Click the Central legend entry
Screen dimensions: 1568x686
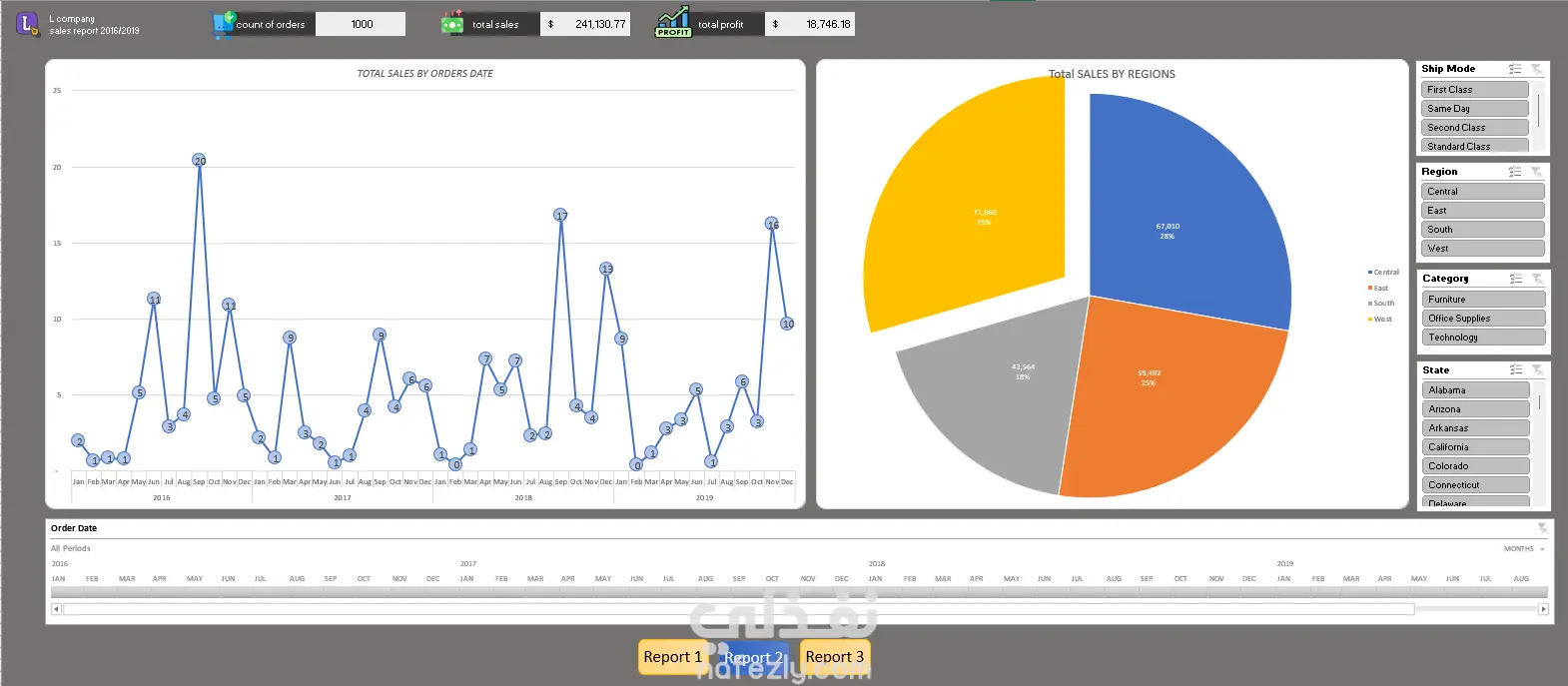1383,273
